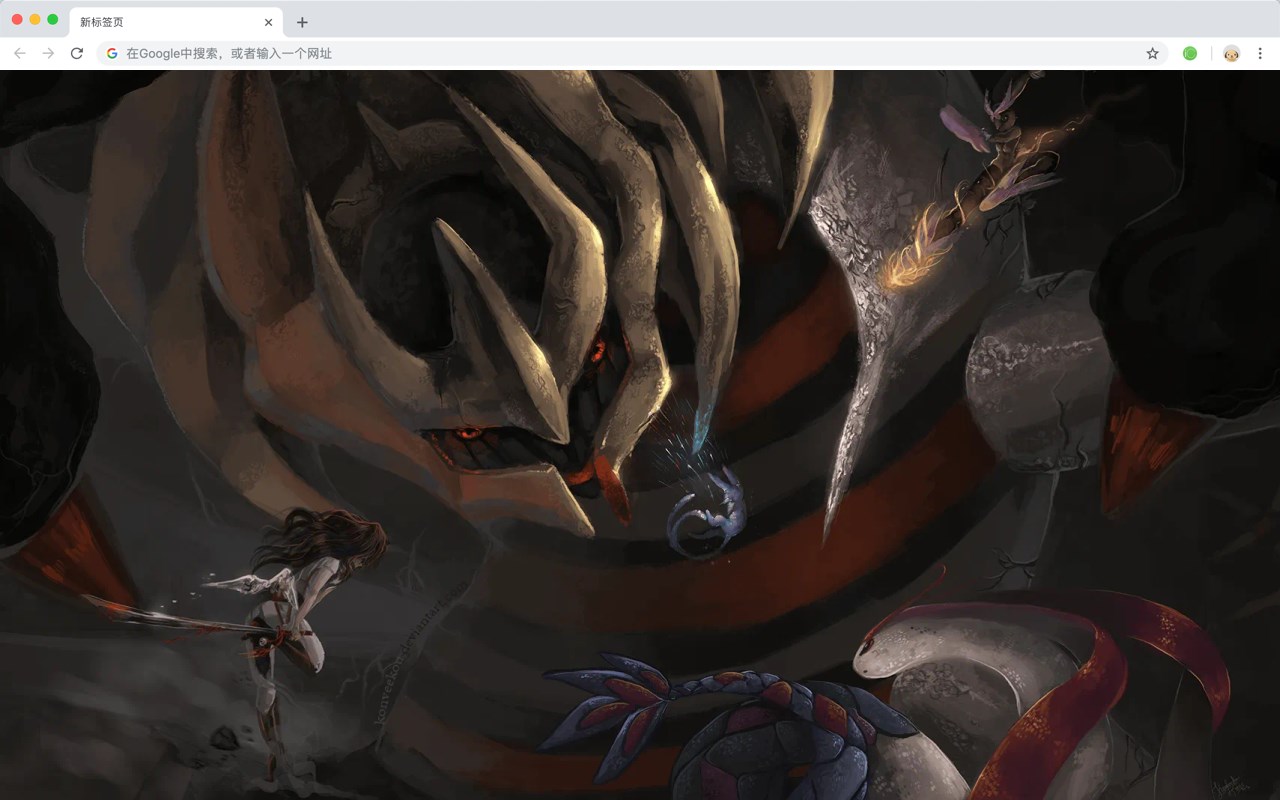This screenshot has width=1280, height=800.
Task: Maximize the window with the green button
Action: 52,19
